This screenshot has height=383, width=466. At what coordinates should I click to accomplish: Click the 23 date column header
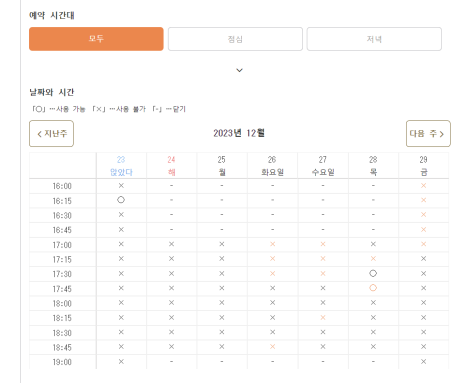coord(121,166)
